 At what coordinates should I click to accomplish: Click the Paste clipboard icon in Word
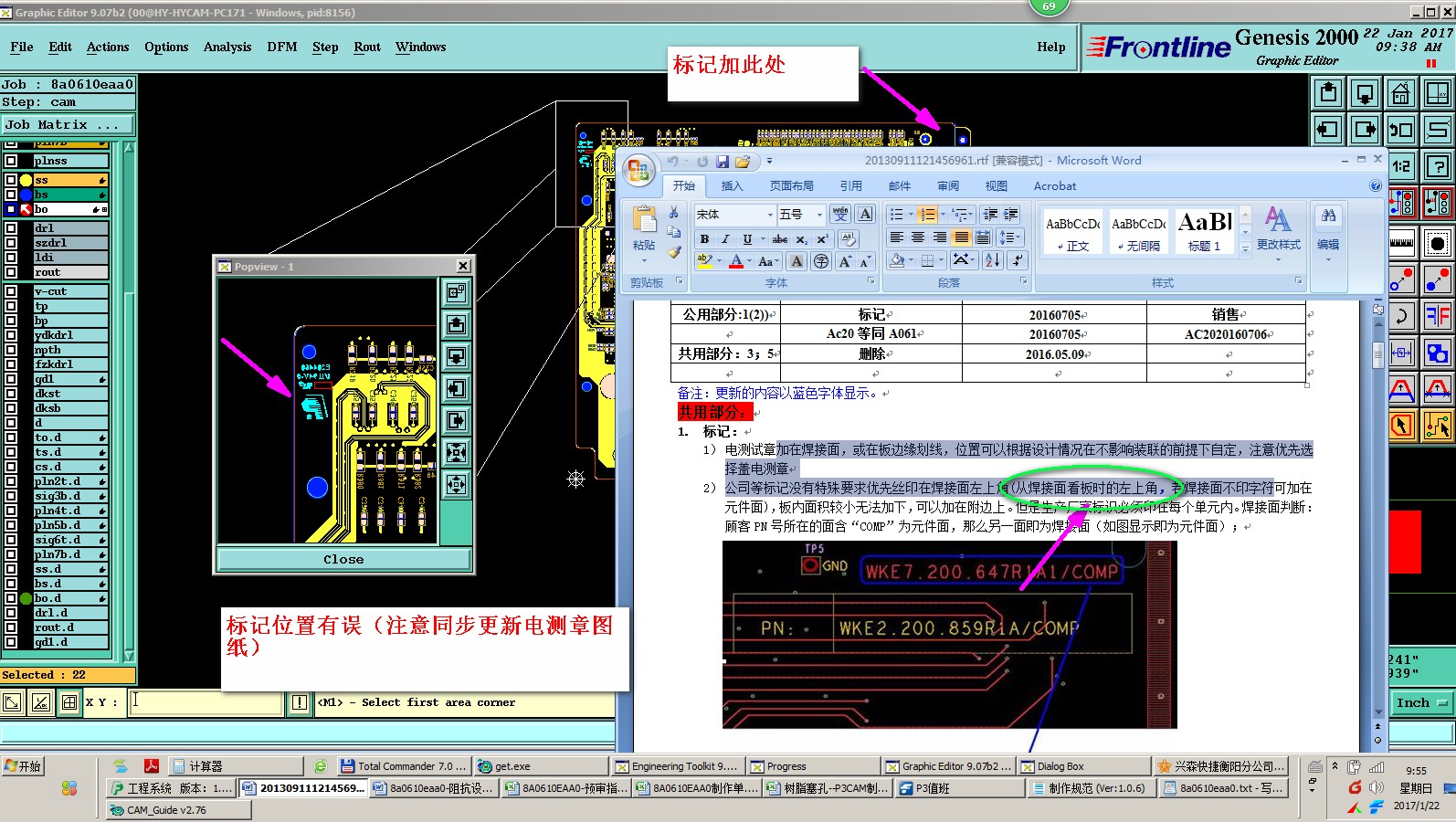click(644, 219)
